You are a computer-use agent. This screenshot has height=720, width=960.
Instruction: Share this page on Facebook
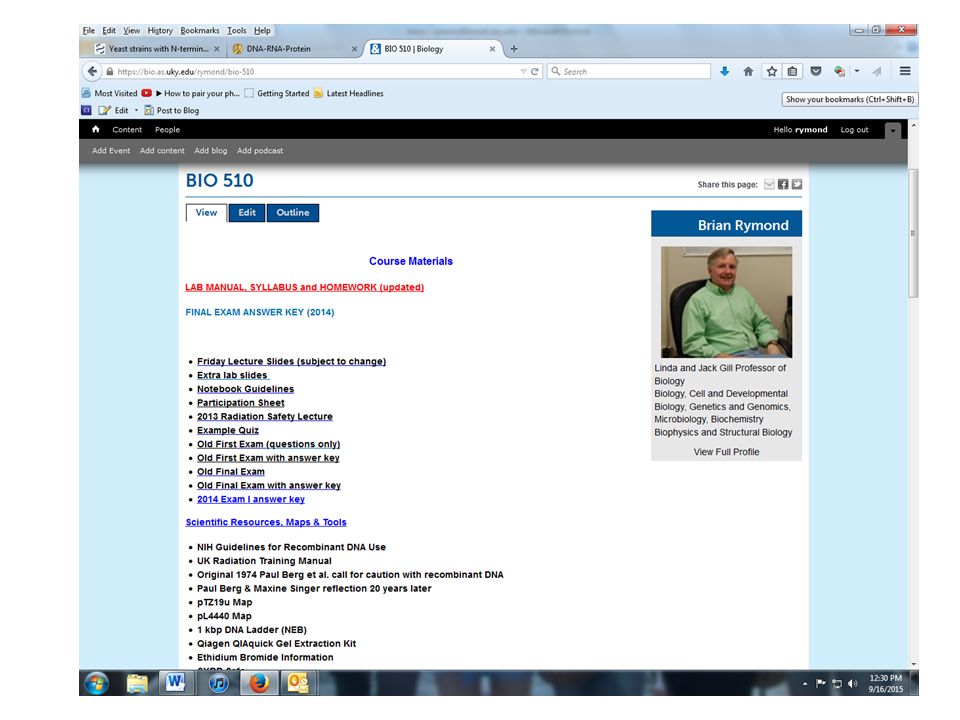[783, 184]
